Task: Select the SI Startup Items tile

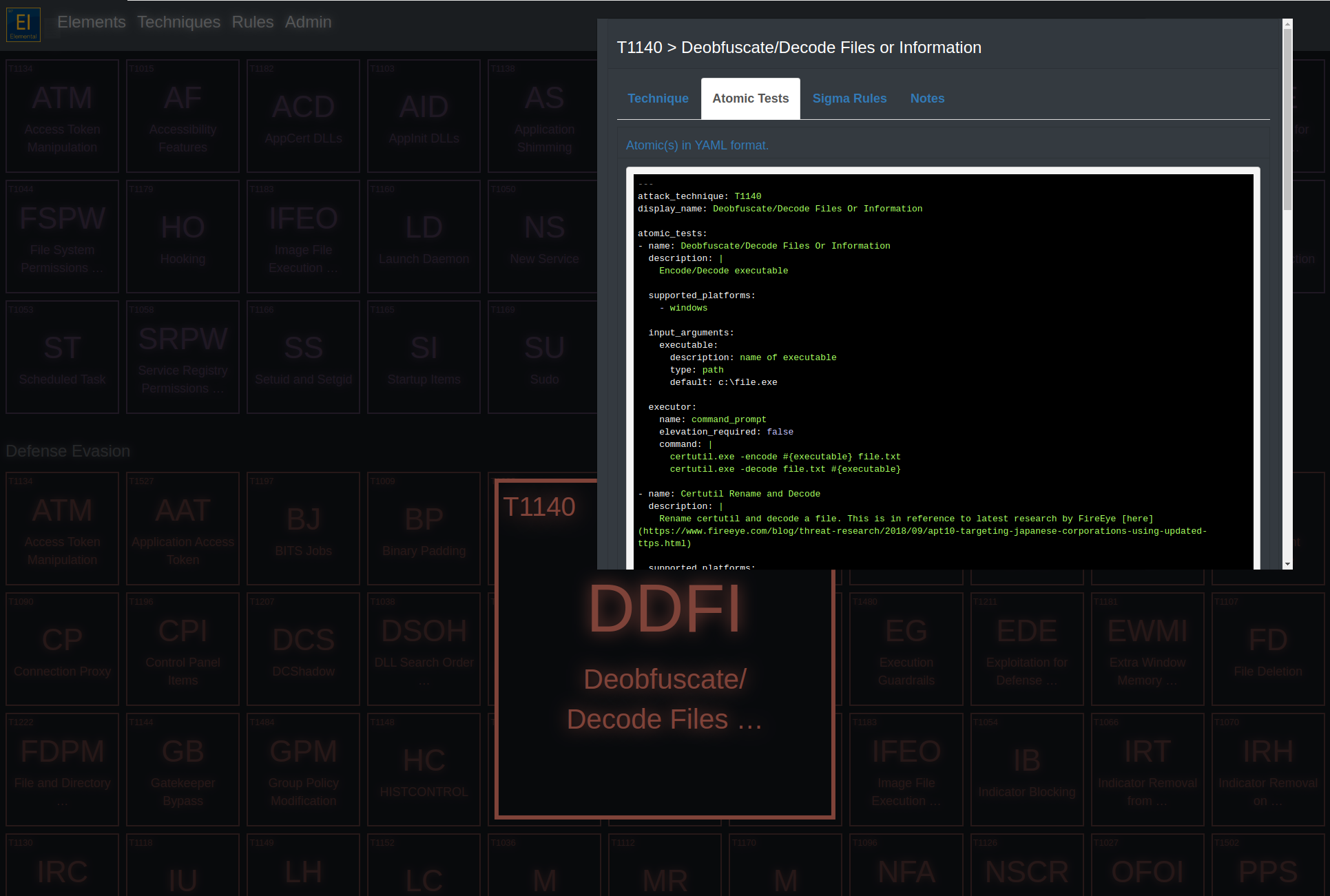Action: [x=424, y=357]
